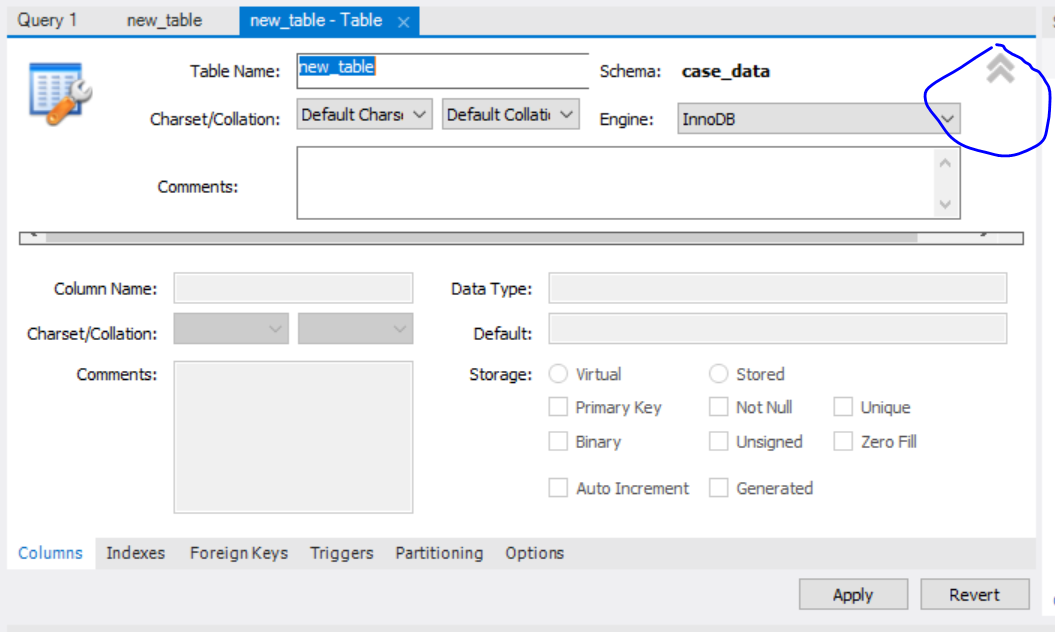
Task: Select the Virtual storage radio button
Action: tap(558, 373)
